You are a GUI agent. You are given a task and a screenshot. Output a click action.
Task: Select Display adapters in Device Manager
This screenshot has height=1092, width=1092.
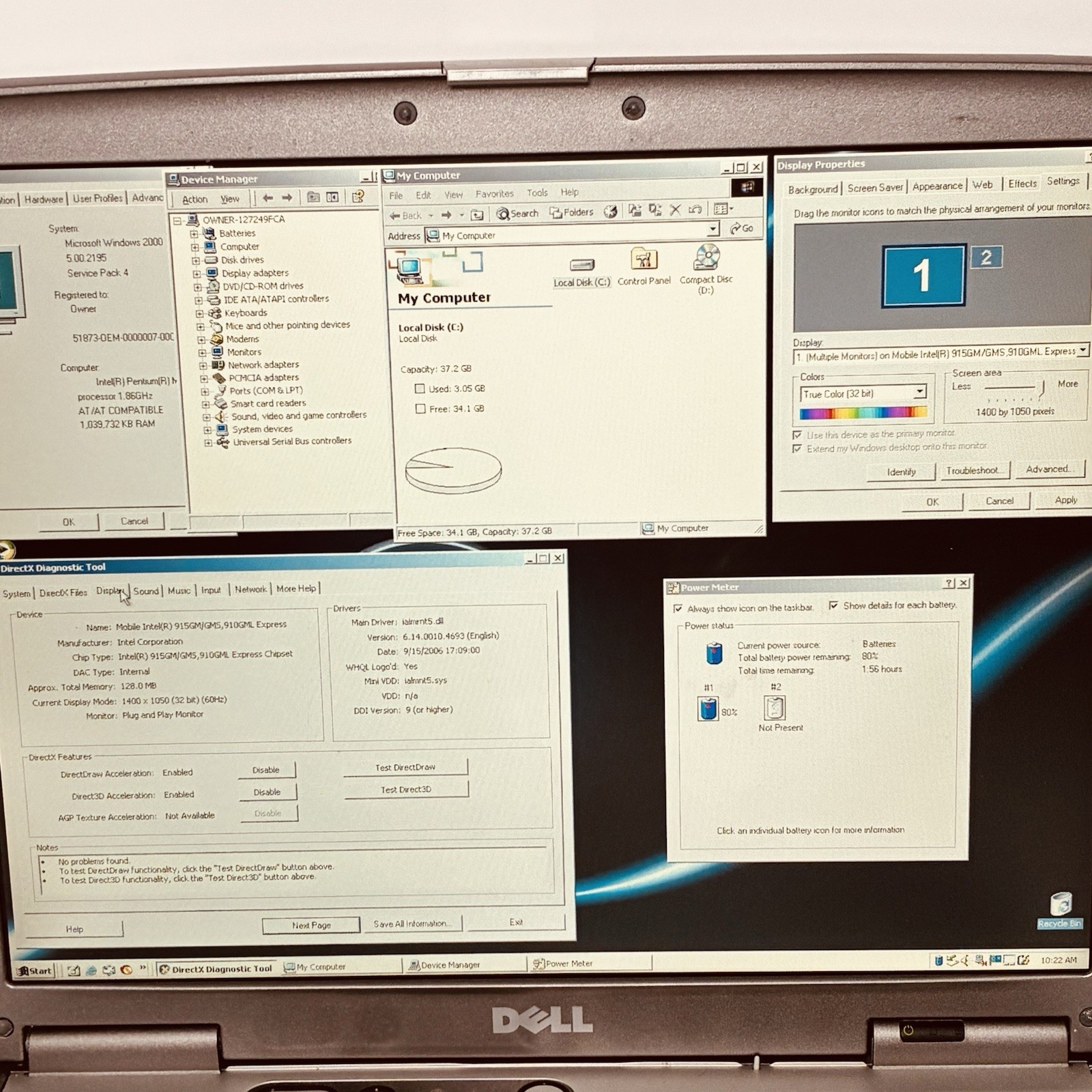click(x=255, y=273)
